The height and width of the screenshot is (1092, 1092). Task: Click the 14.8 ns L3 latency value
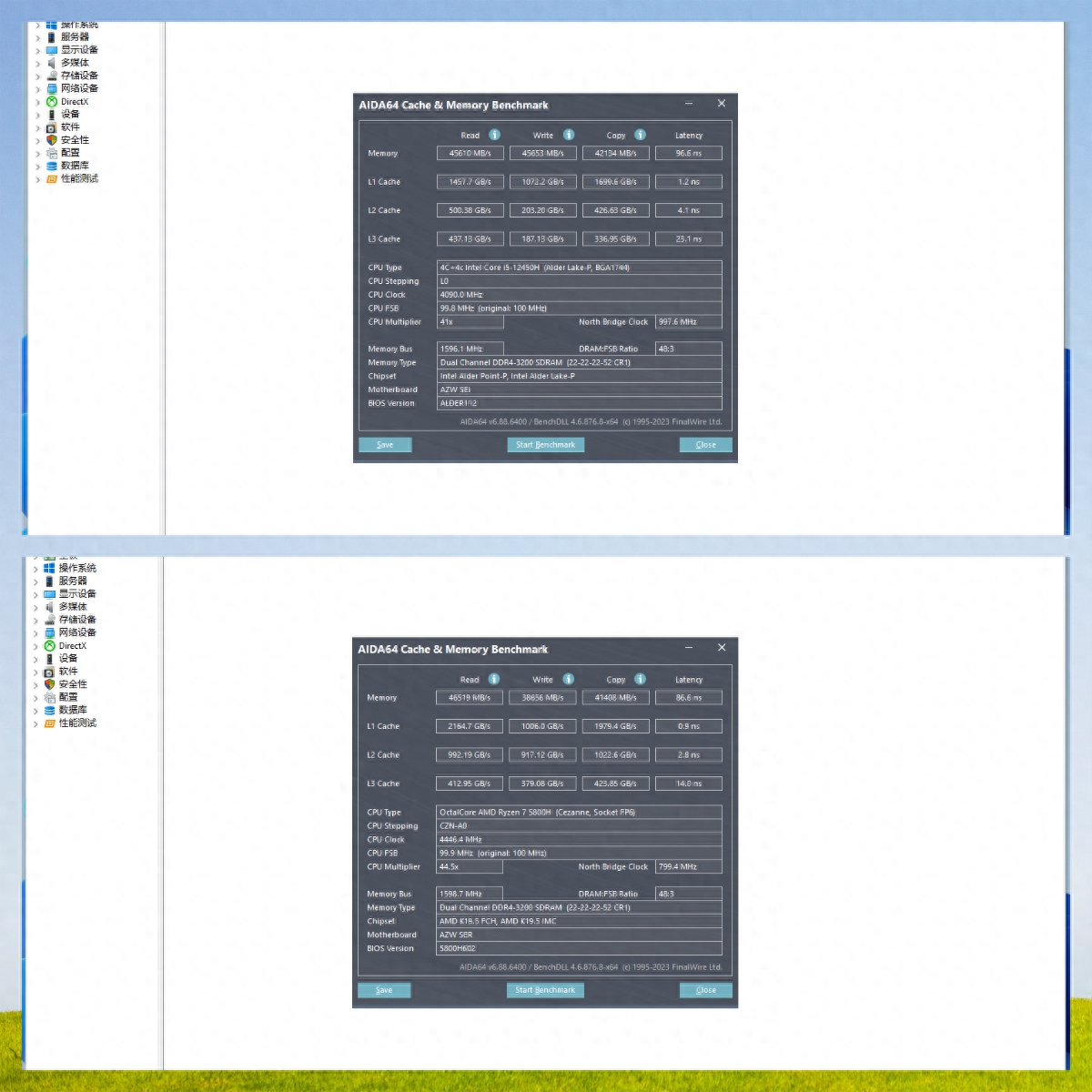pyautogui.click(x=689, y=784)
